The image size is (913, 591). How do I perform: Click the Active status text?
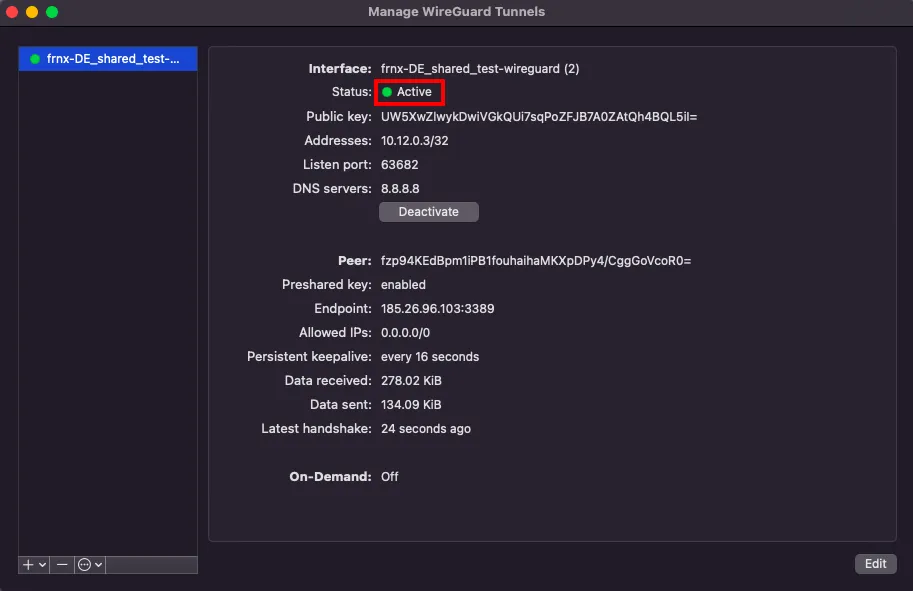click(x=414, y=92)
